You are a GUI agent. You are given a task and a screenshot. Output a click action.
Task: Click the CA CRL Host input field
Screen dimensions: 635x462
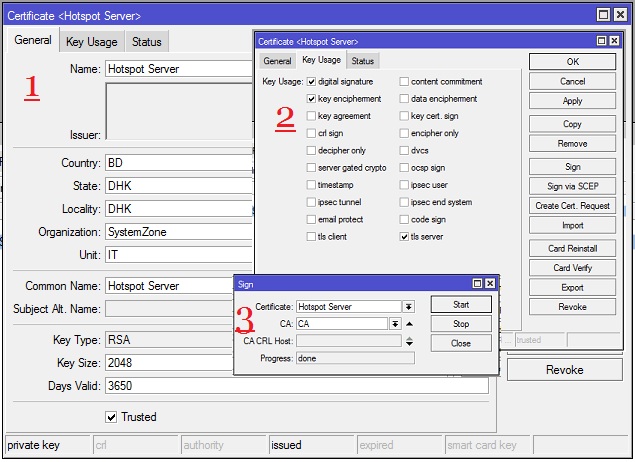tap(349, 341)
